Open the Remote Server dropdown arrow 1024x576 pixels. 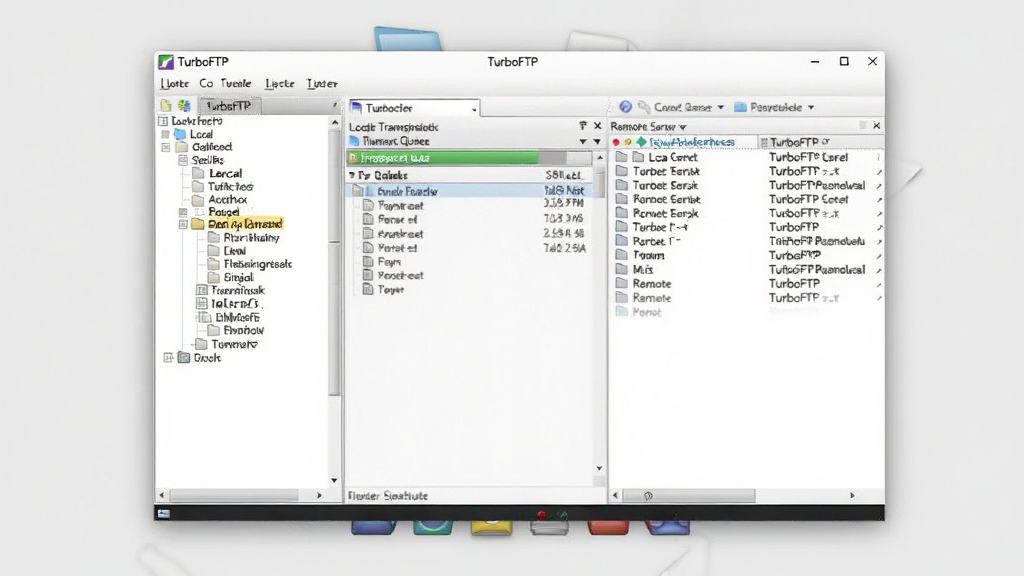[683, 127]
